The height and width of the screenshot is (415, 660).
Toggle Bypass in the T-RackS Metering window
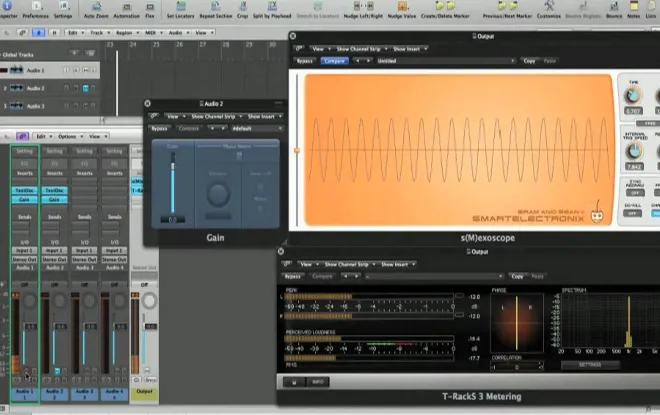(293, 277)
